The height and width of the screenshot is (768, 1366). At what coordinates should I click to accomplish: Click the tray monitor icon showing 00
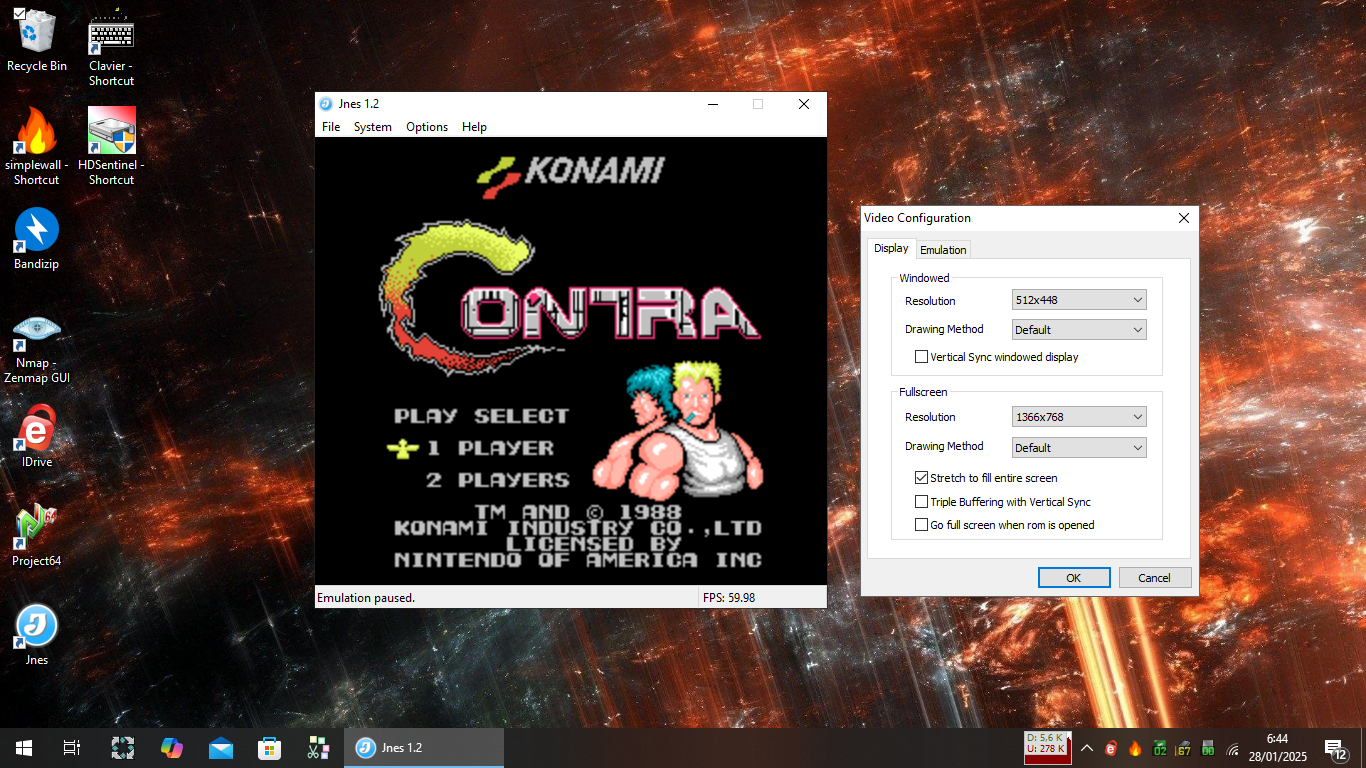point(1208,748)
